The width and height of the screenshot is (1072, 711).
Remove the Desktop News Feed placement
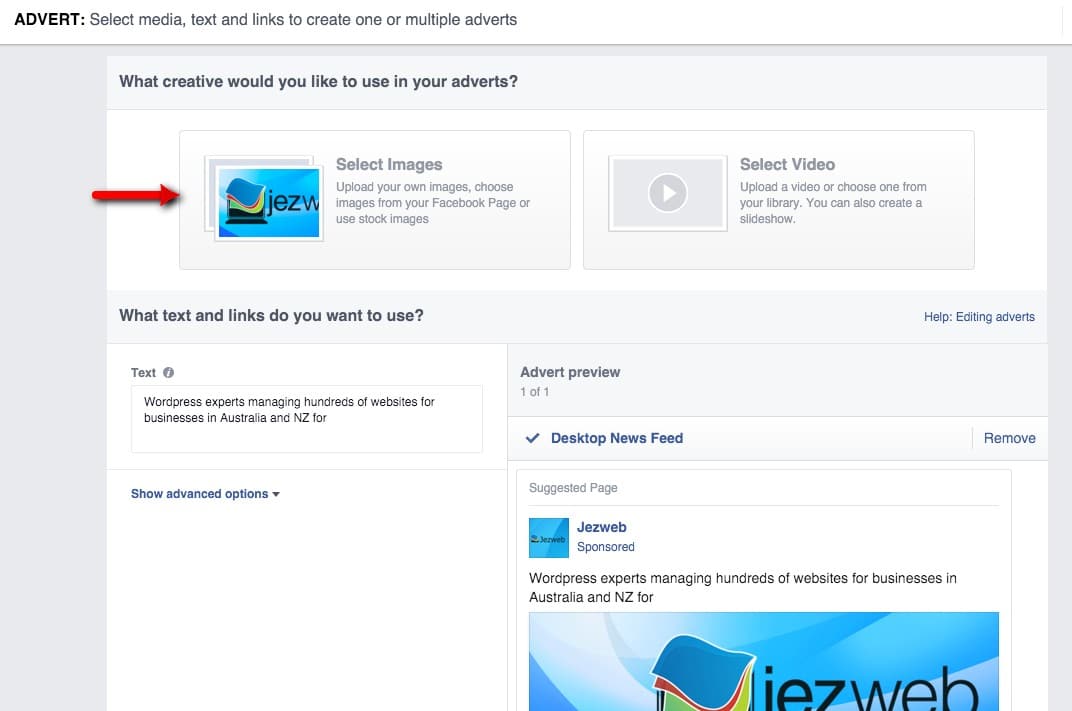[1009, 438]
